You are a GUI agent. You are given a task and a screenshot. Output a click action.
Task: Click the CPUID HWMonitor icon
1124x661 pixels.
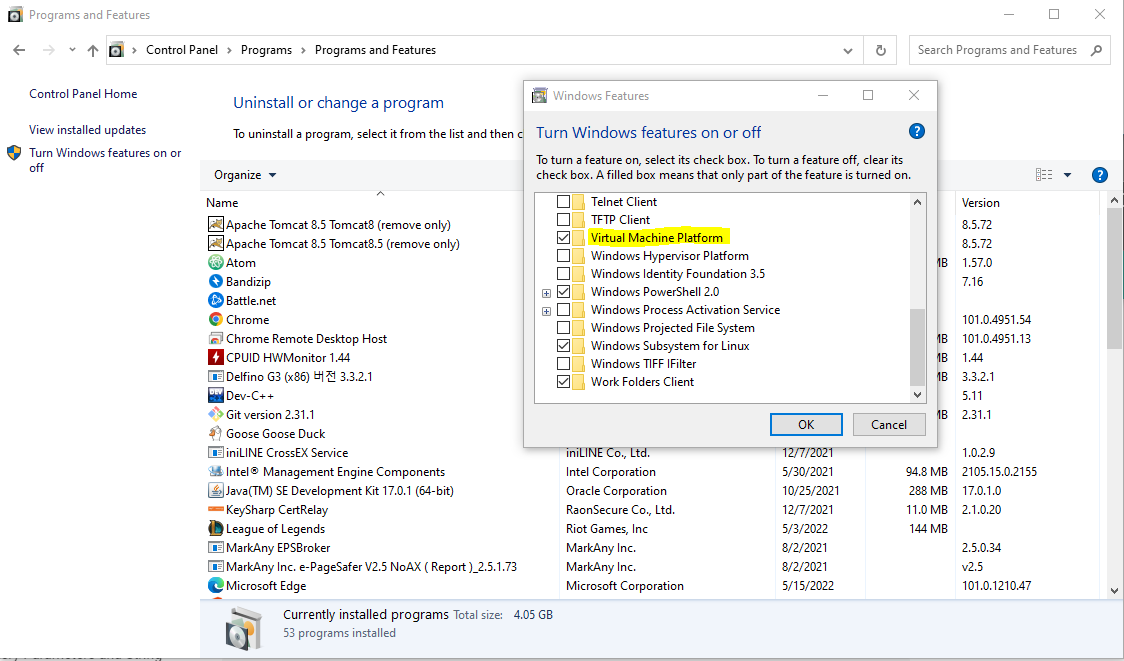click(x=215, y=357)
